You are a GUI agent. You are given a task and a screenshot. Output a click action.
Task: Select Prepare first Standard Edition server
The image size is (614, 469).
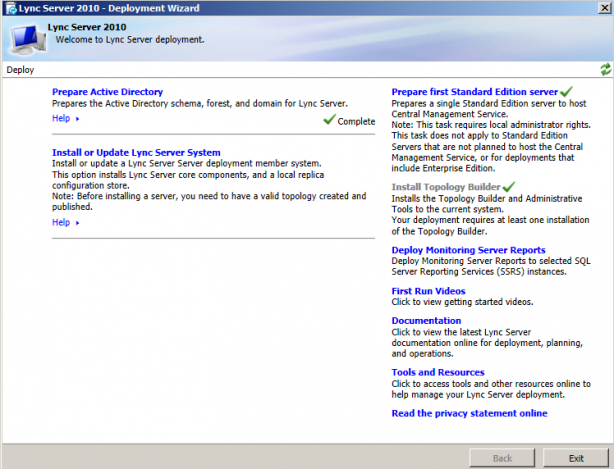[x=474, y=91]
